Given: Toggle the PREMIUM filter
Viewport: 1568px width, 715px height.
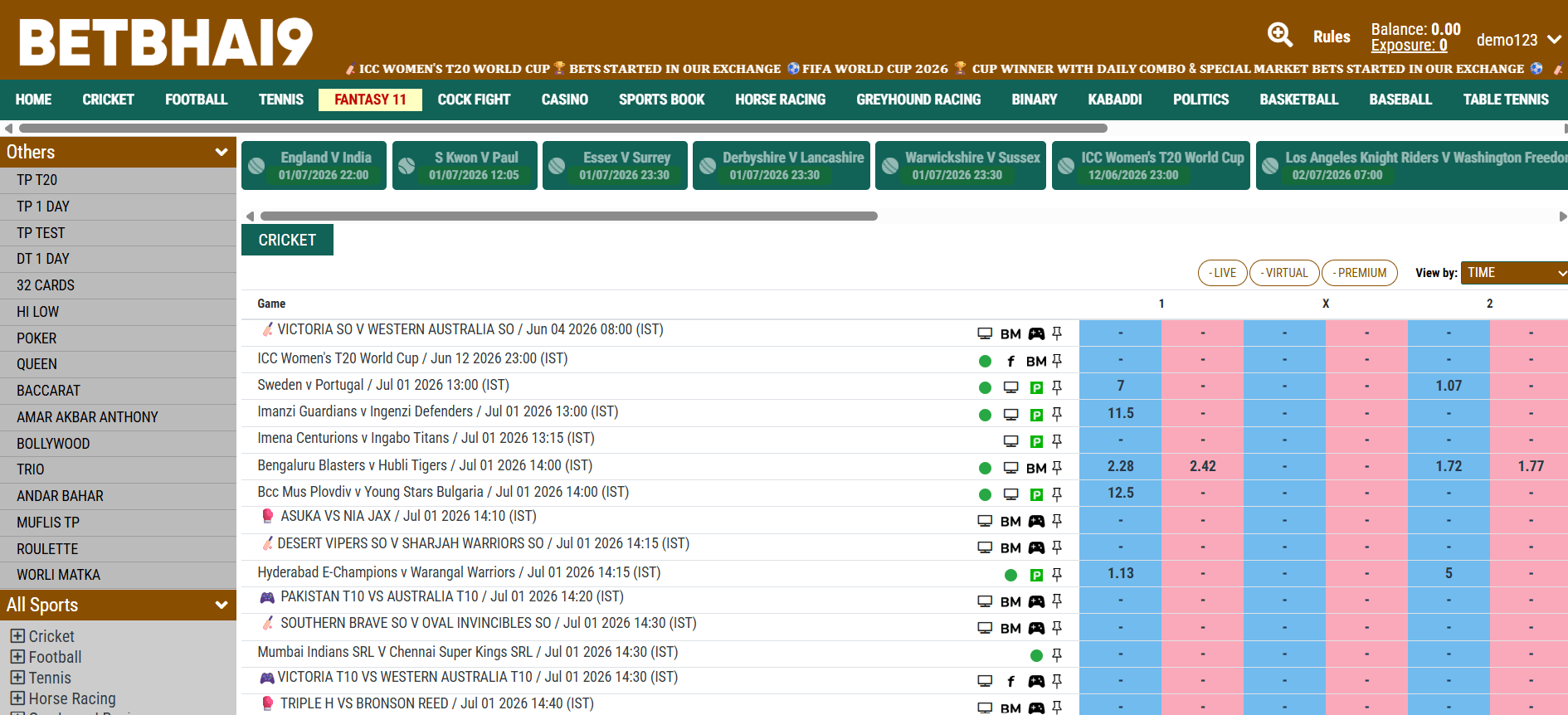Looking at the screenshot, I should [x=1360, y=273].
